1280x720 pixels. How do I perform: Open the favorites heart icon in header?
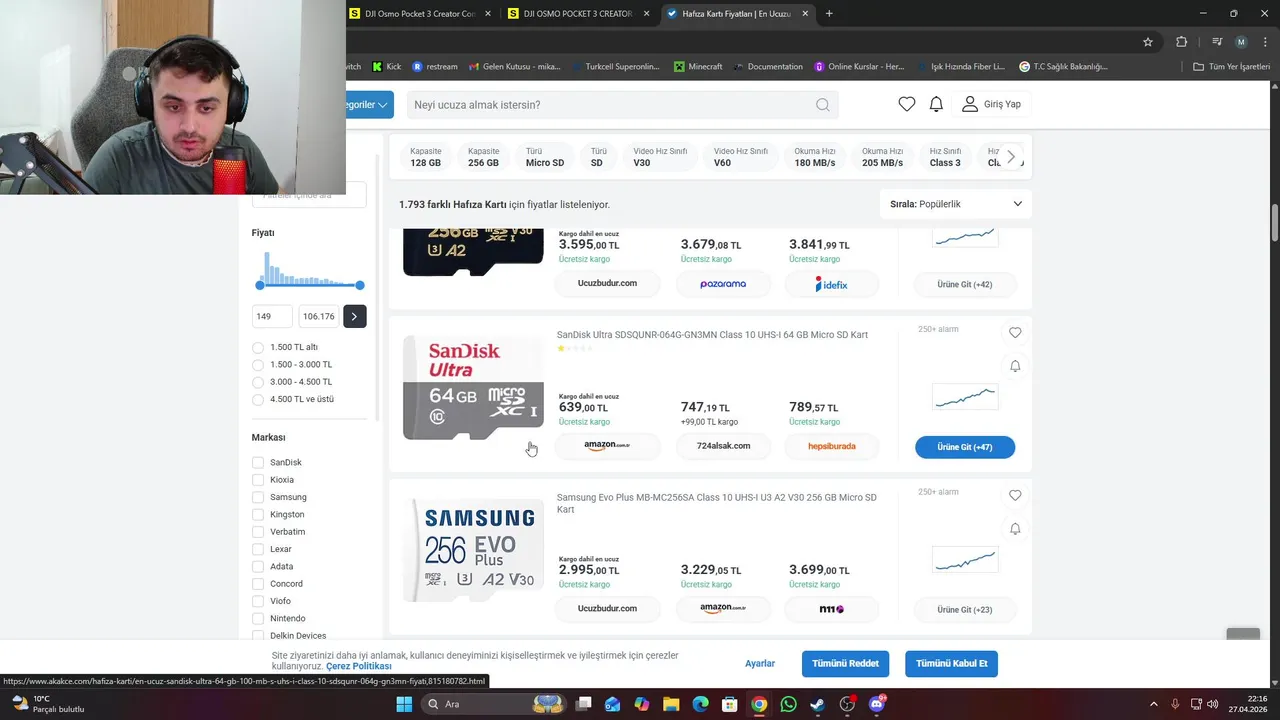(x=906, y=104)
